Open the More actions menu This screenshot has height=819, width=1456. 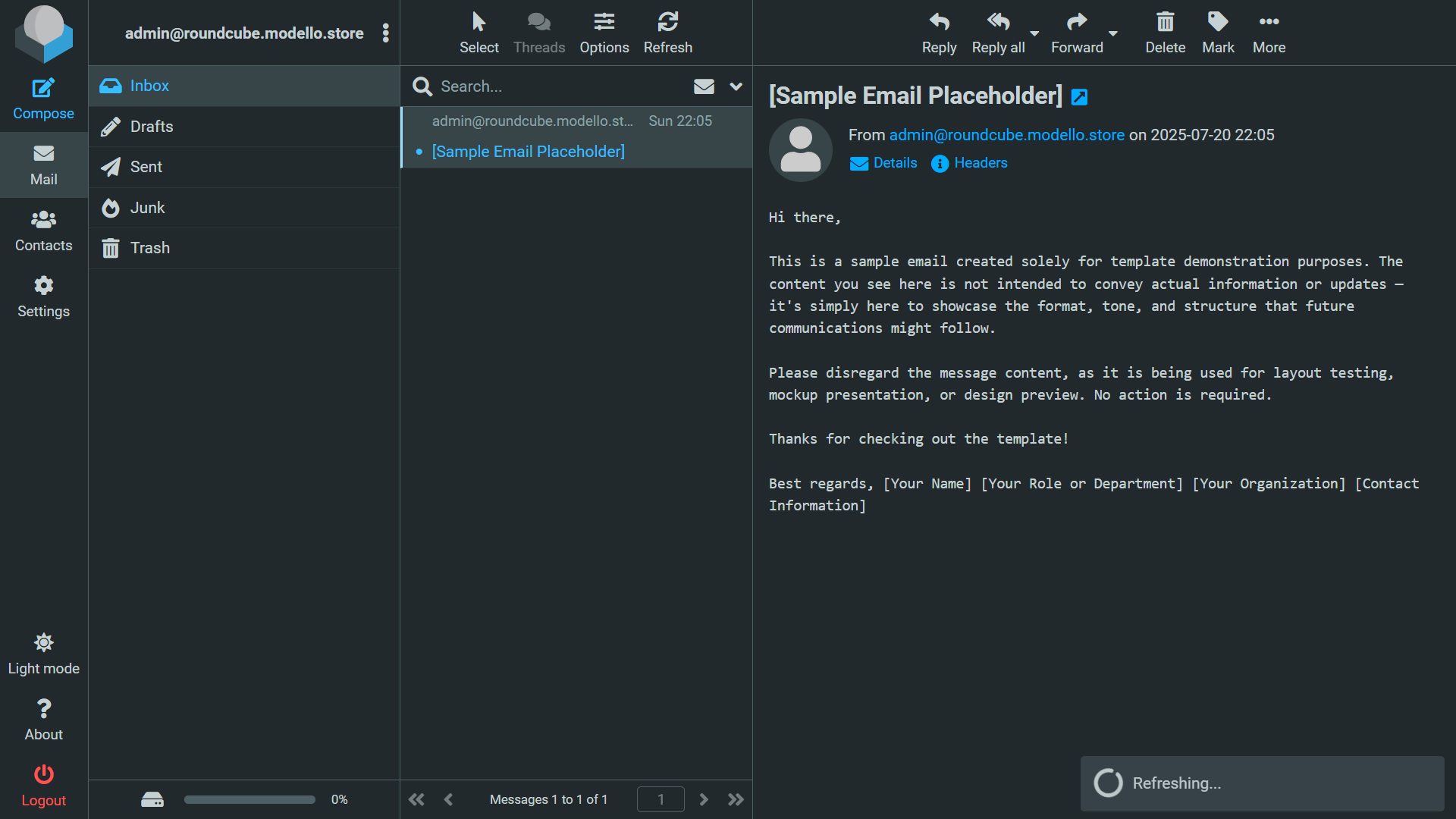pyautogui.click(x=1269, y=33)
